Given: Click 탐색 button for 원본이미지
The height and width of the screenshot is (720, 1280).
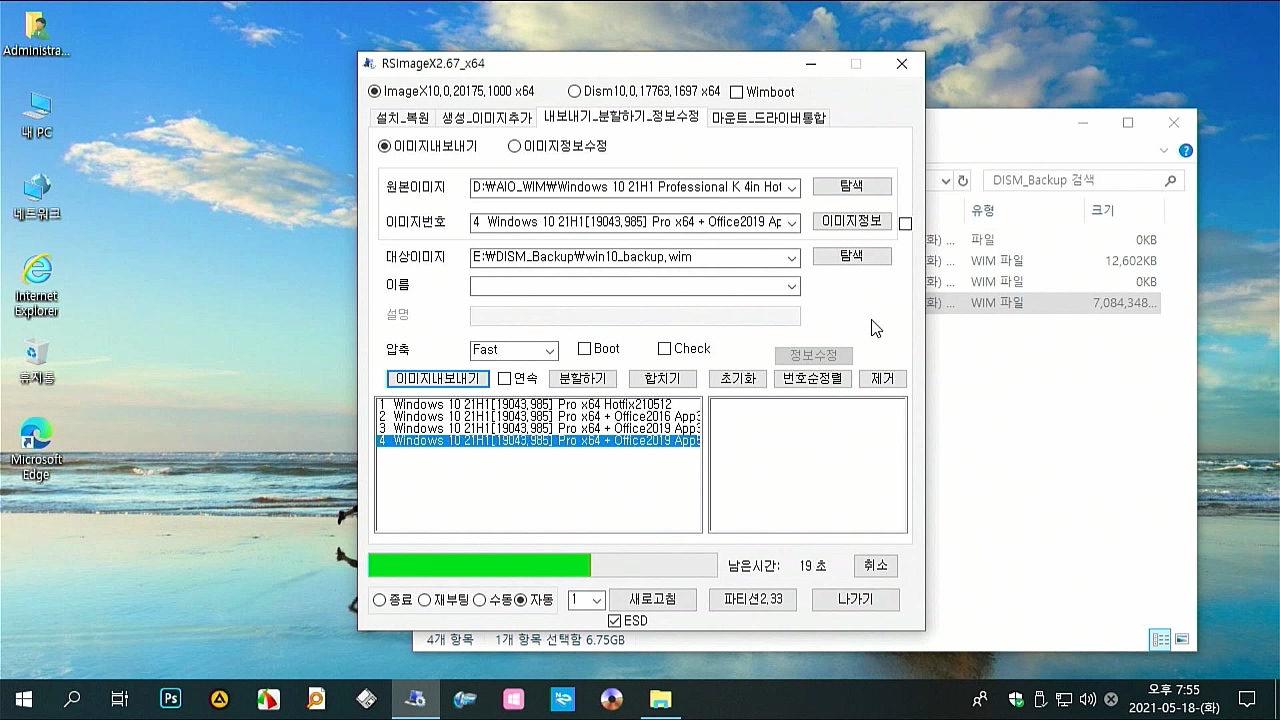Looking at the screenshot, I should [852, 186].
